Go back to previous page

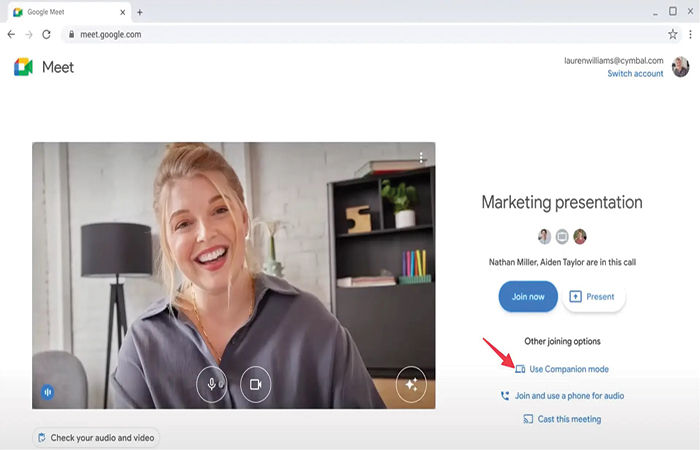click(11, 34)
